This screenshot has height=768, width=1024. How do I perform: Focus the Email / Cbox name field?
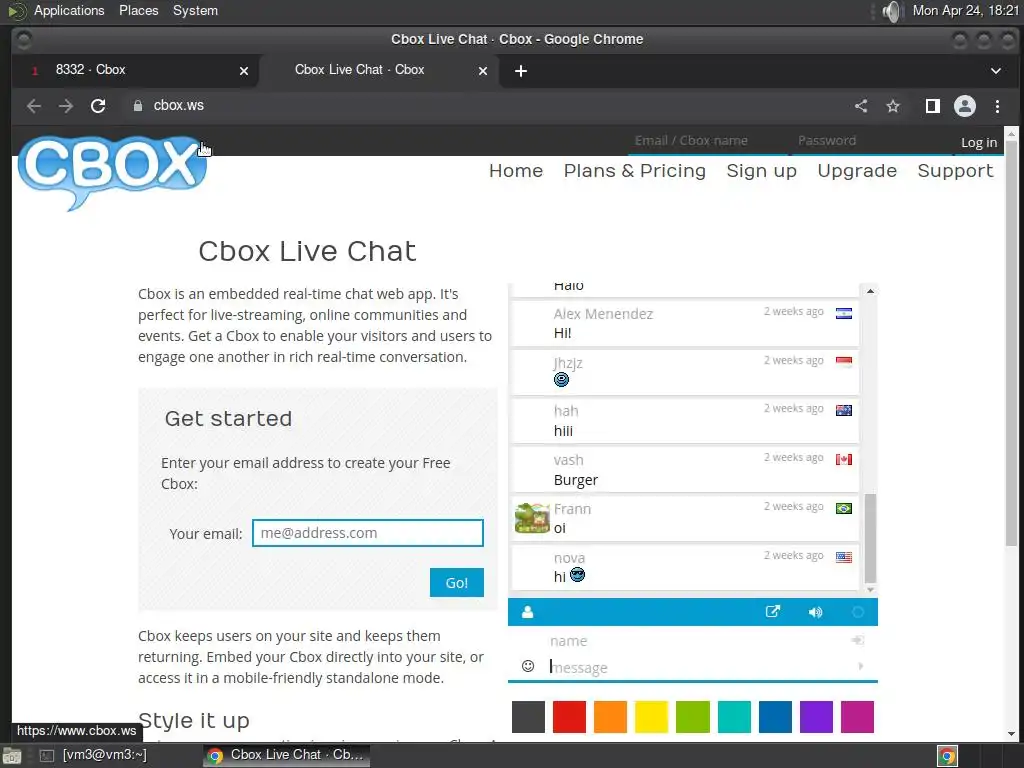(709, 141)
